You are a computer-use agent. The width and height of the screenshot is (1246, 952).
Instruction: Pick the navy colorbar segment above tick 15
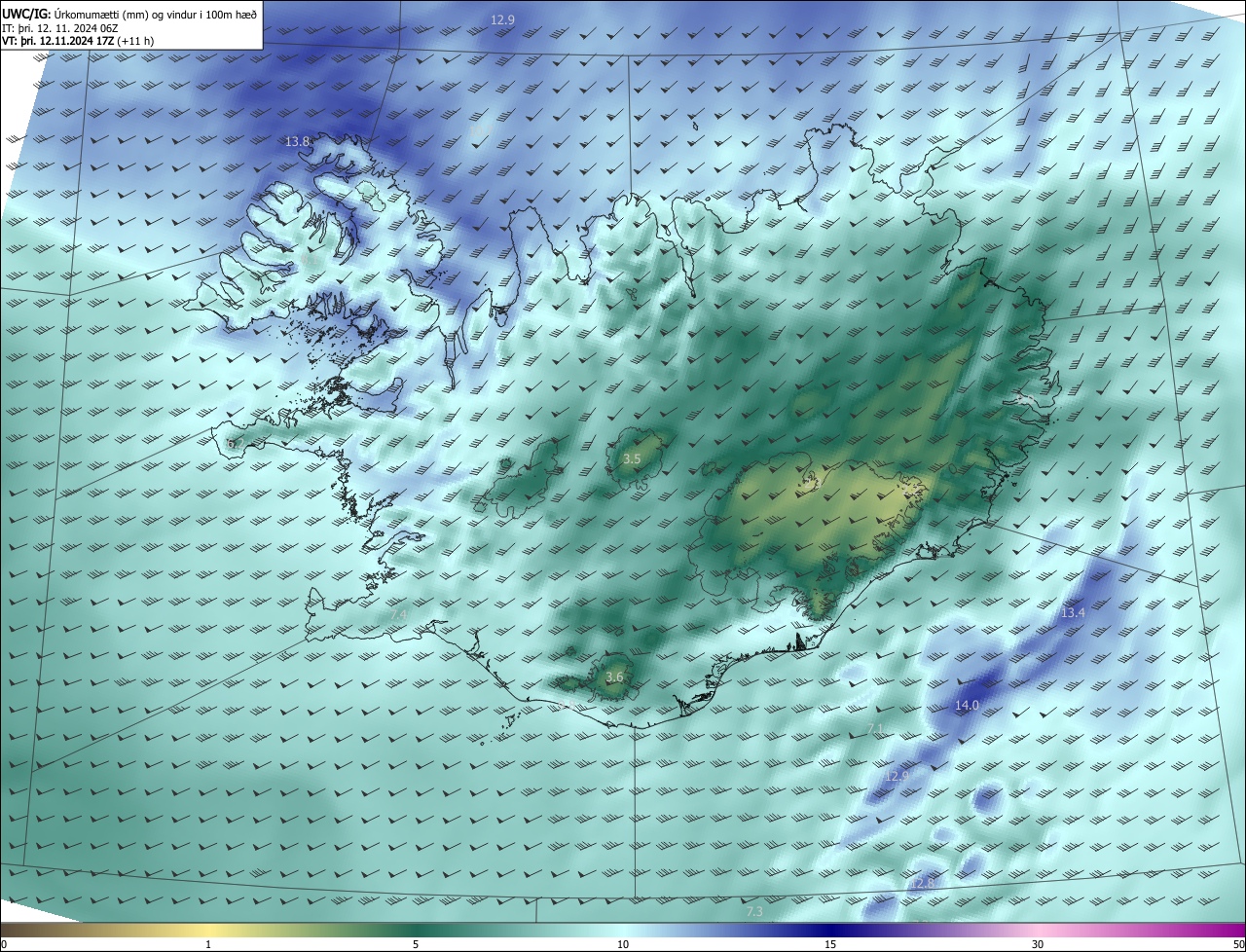click(x=830, y=930)
